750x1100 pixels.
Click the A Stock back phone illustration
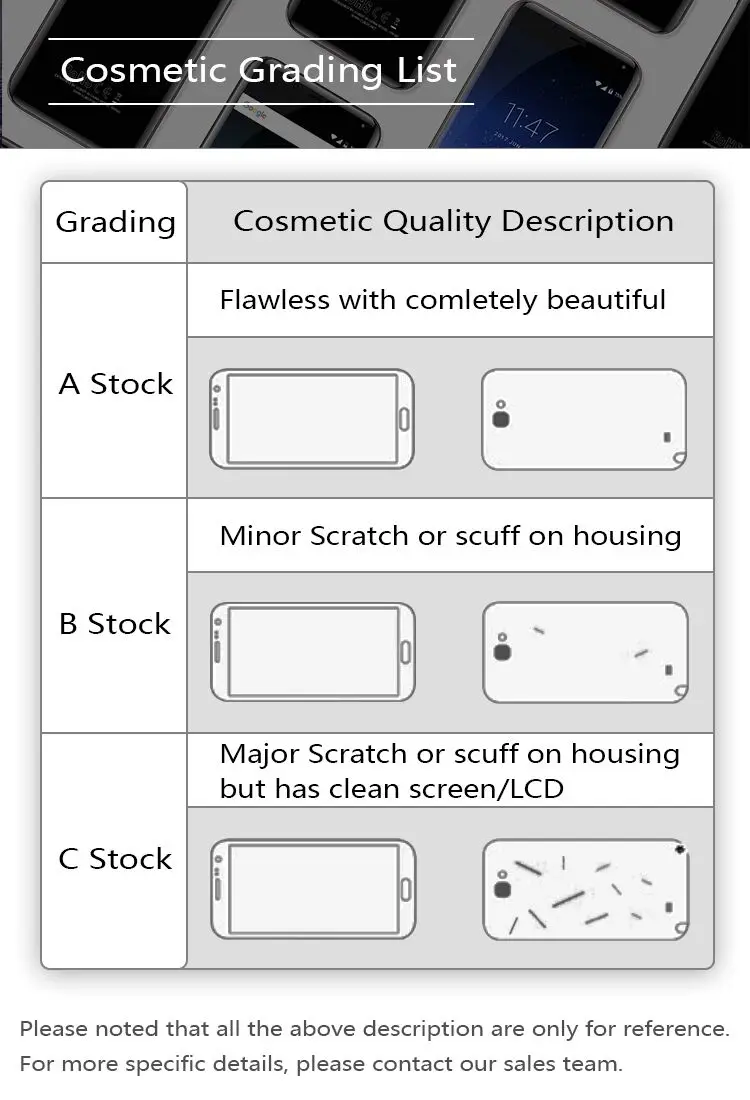click(x=584, y=420)
